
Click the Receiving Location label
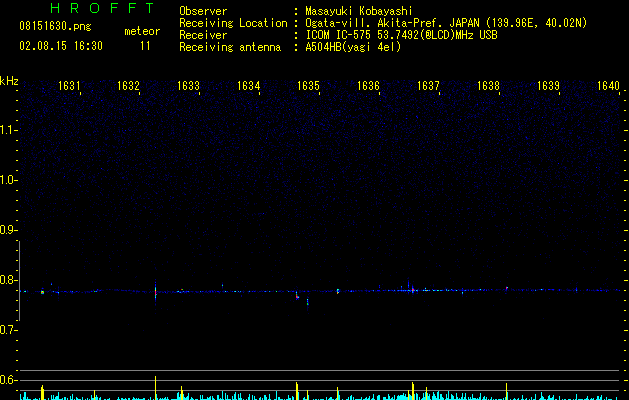(233, 23)
